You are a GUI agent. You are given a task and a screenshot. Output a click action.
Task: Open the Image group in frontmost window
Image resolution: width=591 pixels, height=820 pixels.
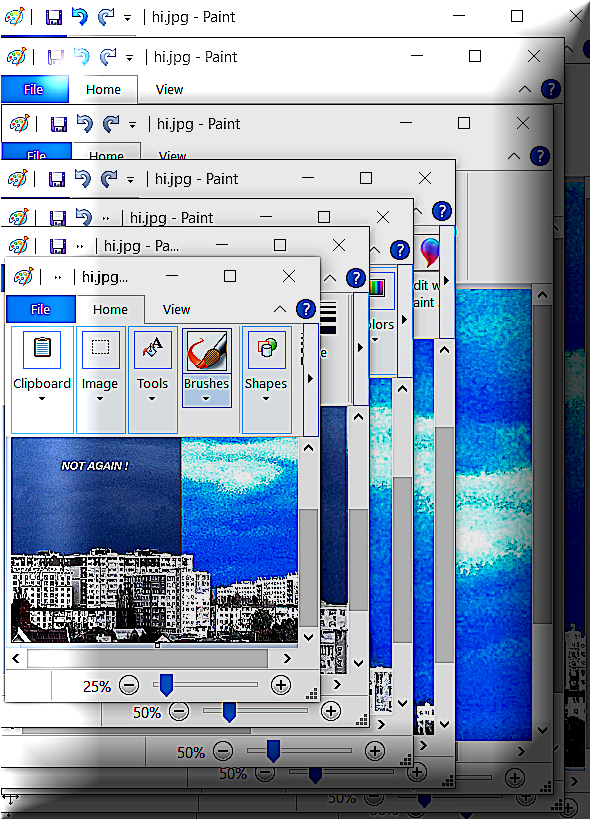click(100, 380)
